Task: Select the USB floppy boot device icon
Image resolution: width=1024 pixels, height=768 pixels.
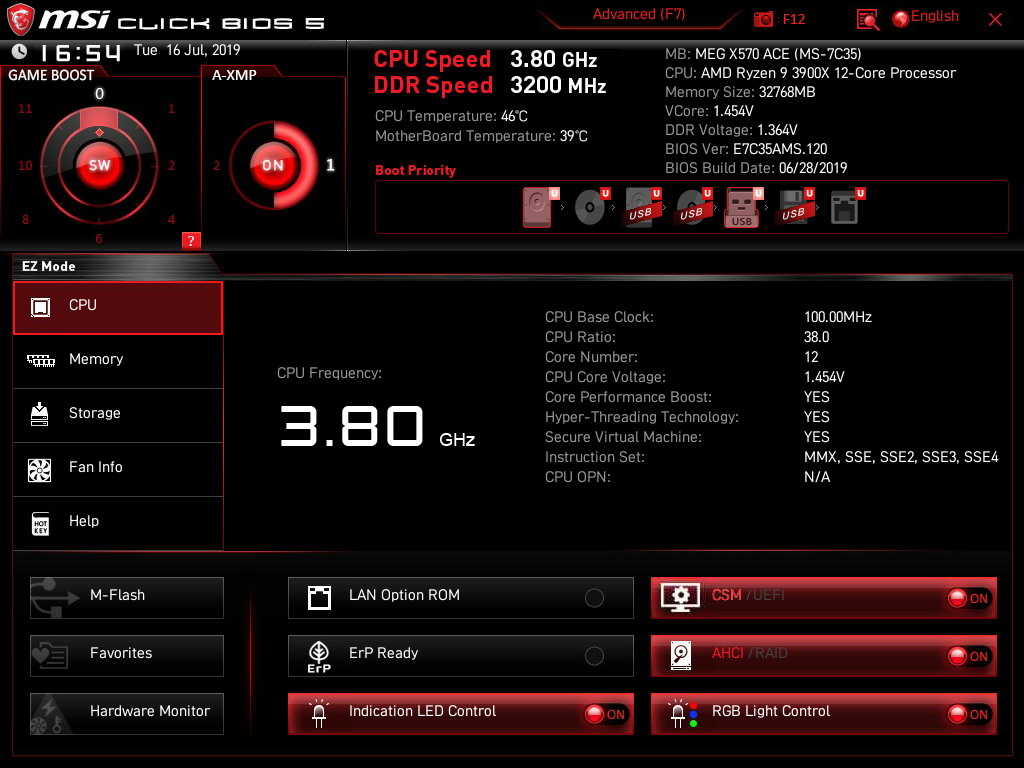Action: pyautogui.click(x=794, y=207)
